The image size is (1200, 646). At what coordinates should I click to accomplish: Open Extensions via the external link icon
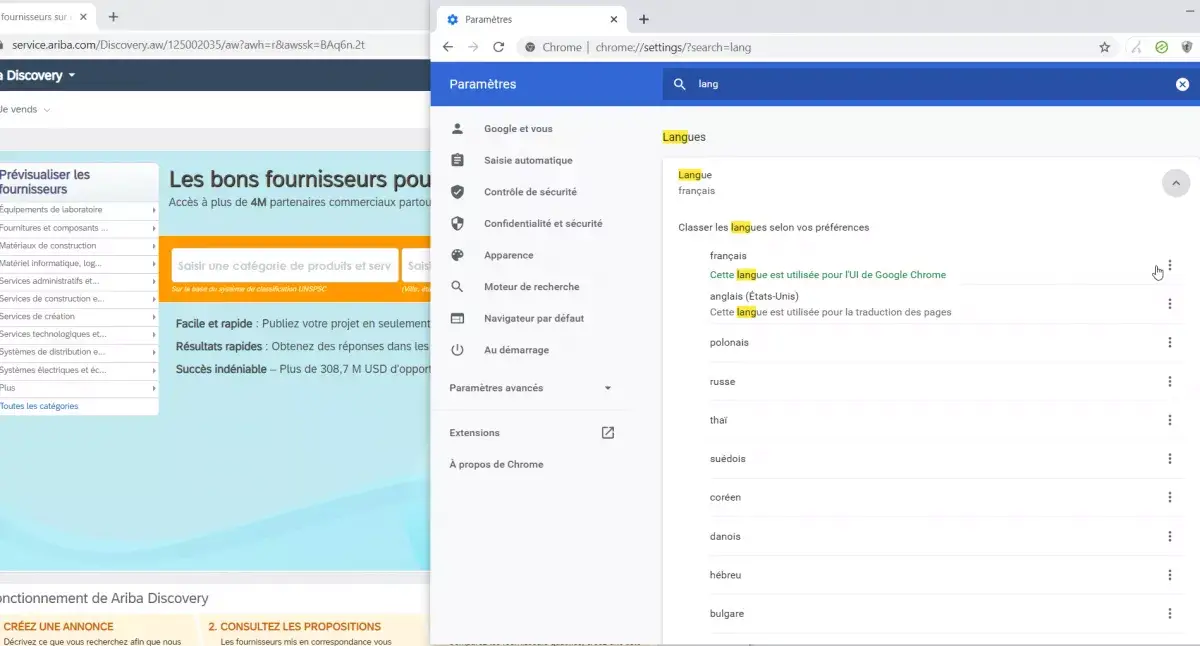point(607,433)
